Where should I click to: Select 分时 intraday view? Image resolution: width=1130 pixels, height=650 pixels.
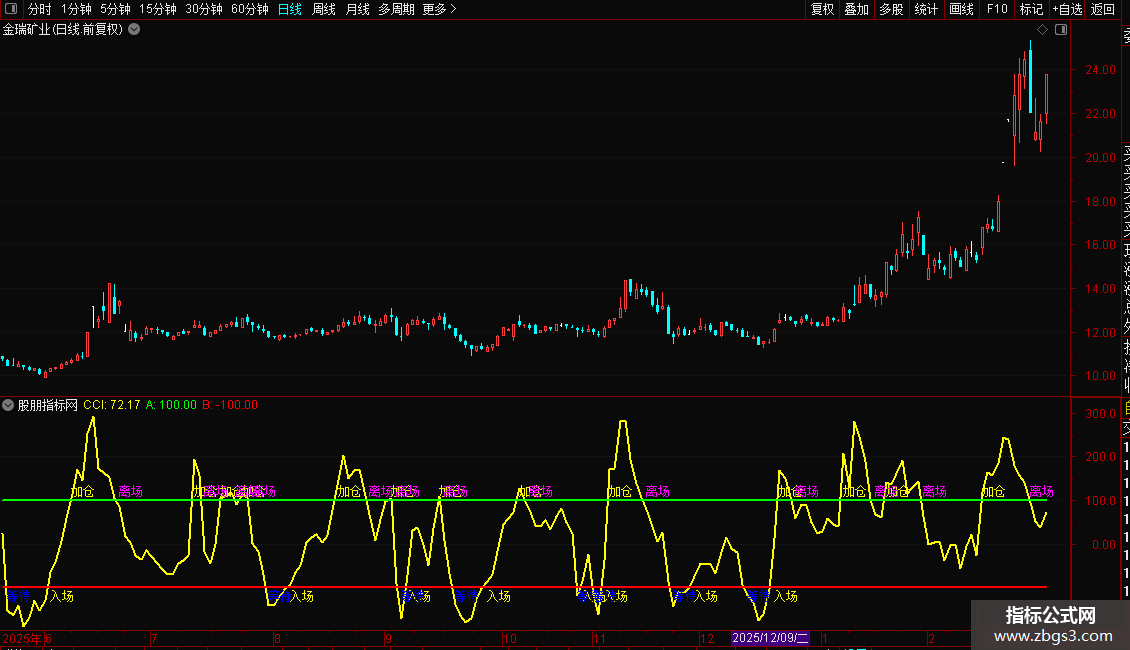[39, 9]
